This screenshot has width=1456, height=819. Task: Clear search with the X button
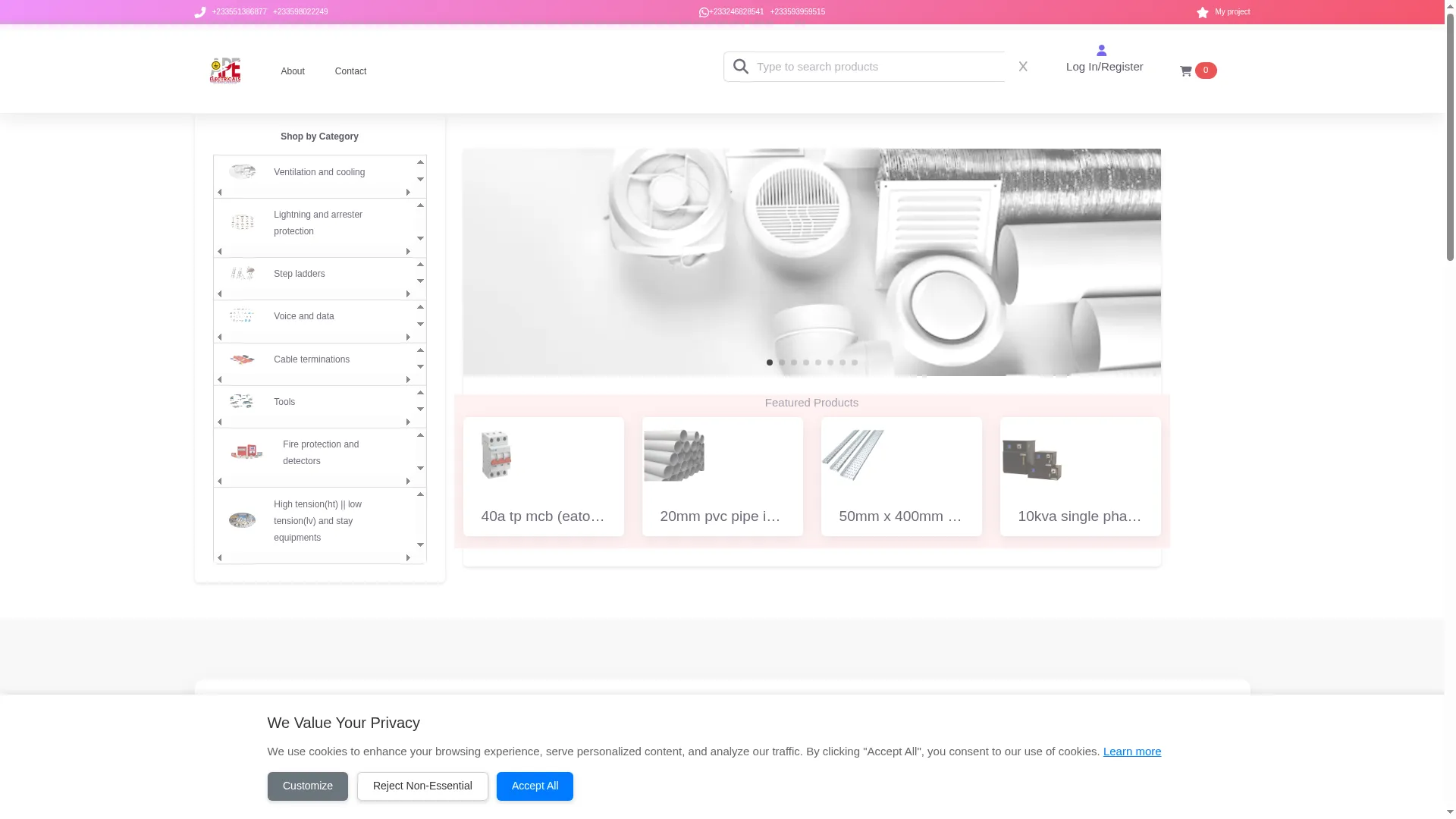pos(1023,67)
